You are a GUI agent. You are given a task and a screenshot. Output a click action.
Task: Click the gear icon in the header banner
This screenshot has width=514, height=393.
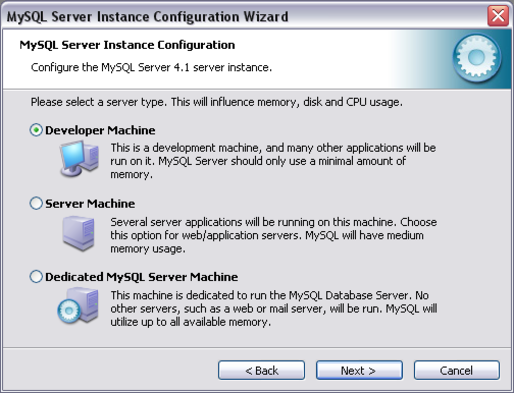[476, 58]
